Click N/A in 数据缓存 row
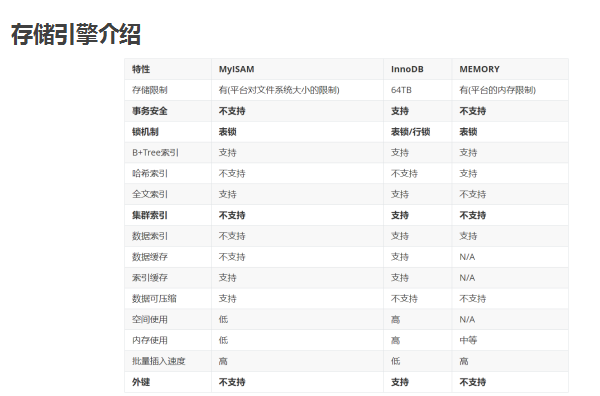 [x=467, y=257]
